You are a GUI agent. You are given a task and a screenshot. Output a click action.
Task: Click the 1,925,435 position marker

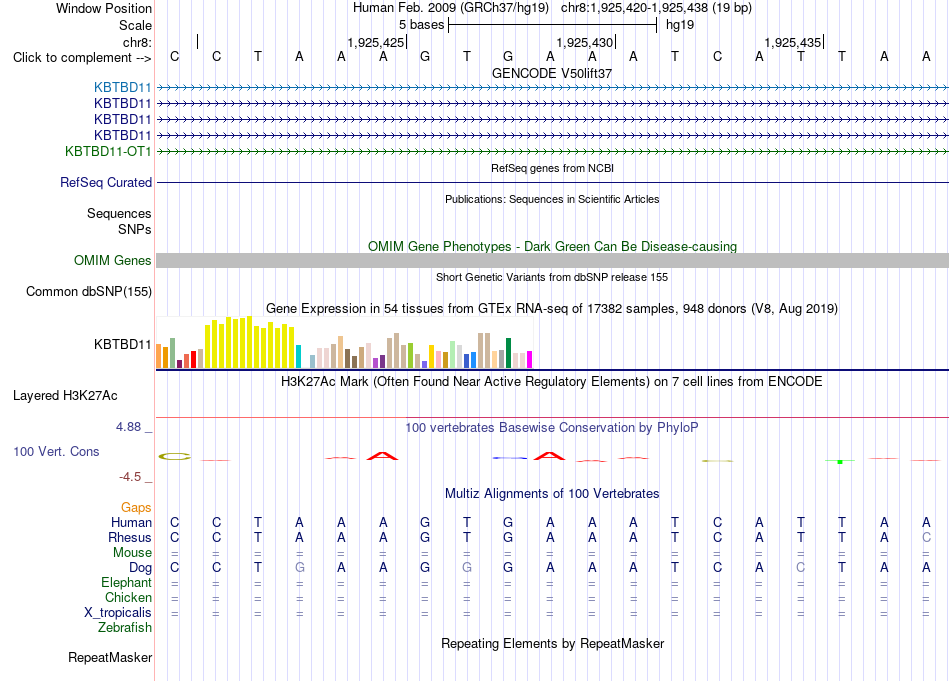[792, 42]
